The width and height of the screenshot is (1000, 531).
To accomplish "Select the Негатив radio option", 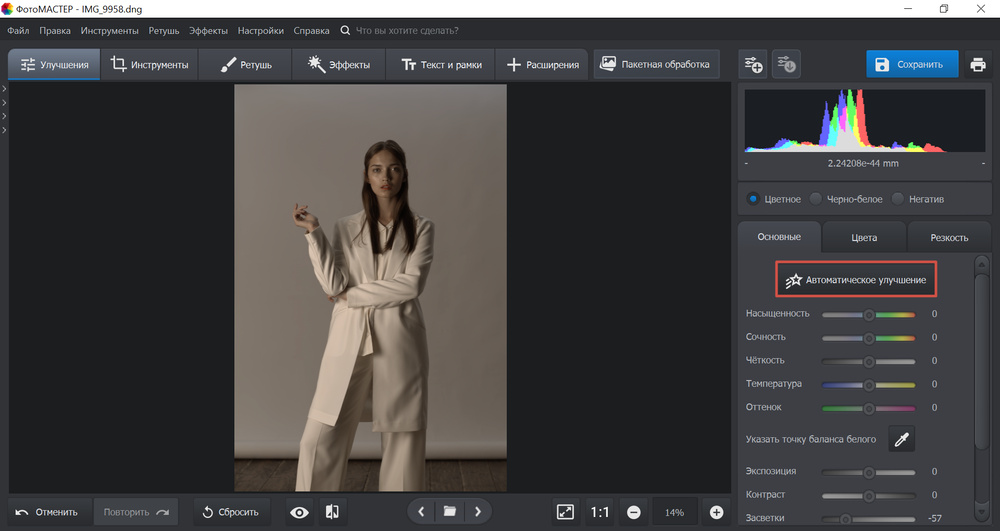I will [x=898, y=199].
